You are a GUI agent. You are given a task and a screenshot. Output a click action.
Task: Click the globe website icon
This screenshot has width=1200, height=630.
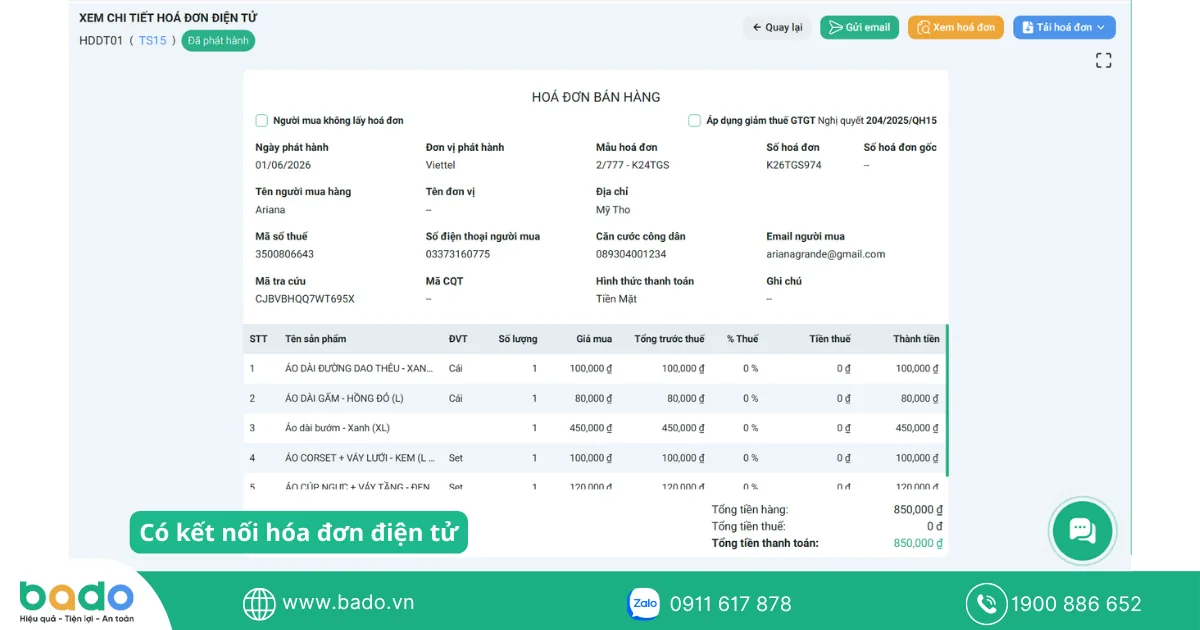coord(259,603)
